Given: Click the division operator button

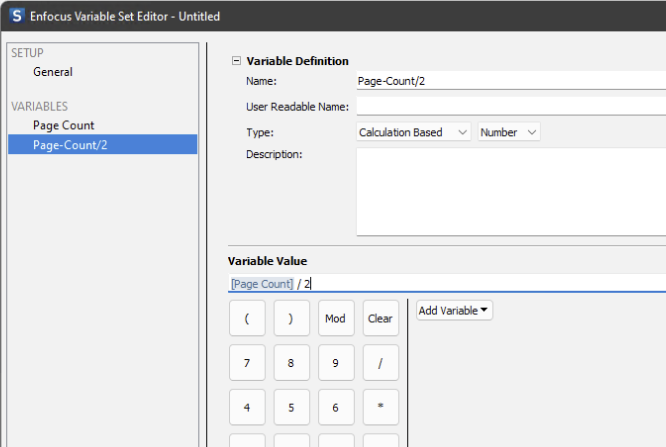Looking at the screenshot, I should point(381,362).
